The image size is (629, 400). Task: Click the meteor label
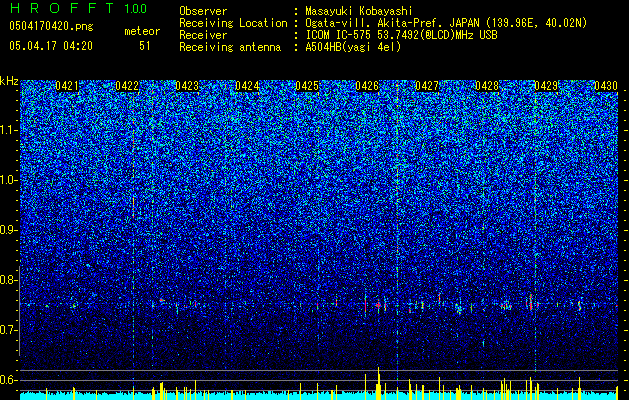(x=142, y=31)
